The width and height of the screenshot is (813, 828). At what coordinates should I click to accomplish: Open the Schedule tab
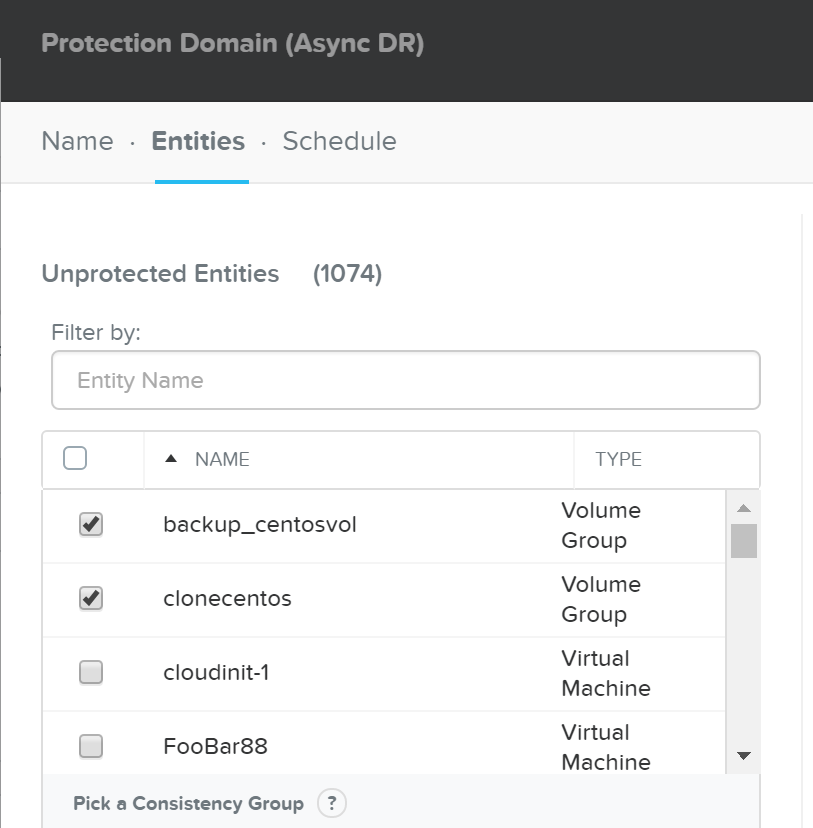tap(338, 141)
